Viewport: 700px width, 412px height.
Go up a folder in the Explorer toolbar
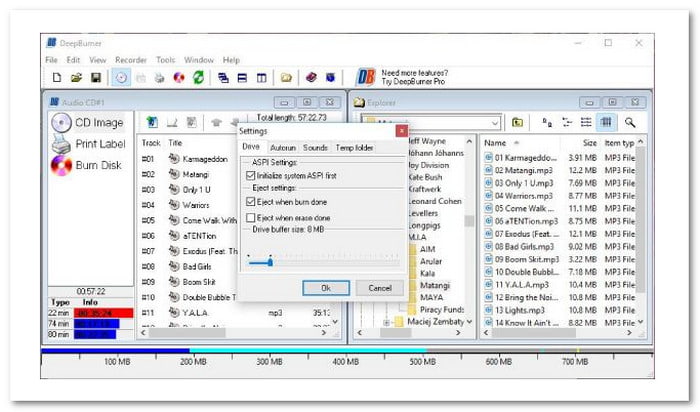pos(517,122)
